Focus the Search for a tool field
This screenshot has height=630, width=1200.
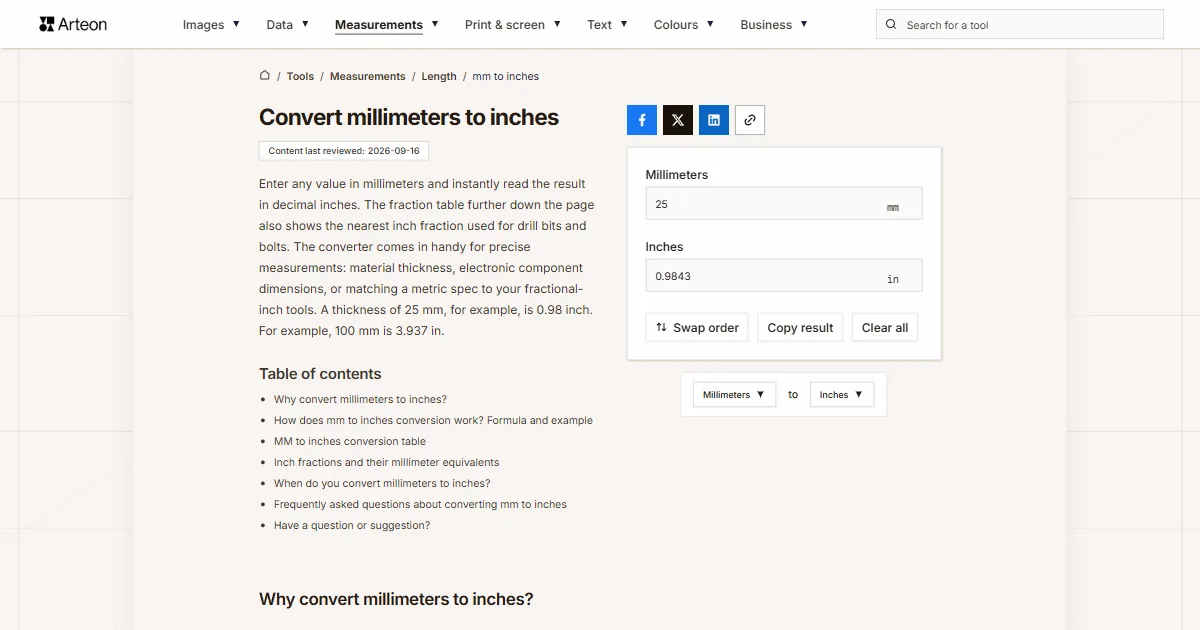coord(1020,24)
